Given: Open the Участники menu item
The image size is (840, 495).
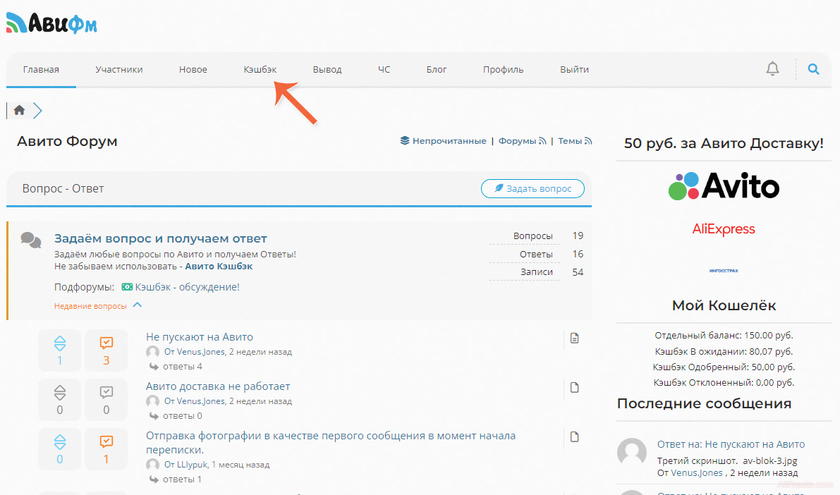Looking at the screenshot, I should coord(119,70).
